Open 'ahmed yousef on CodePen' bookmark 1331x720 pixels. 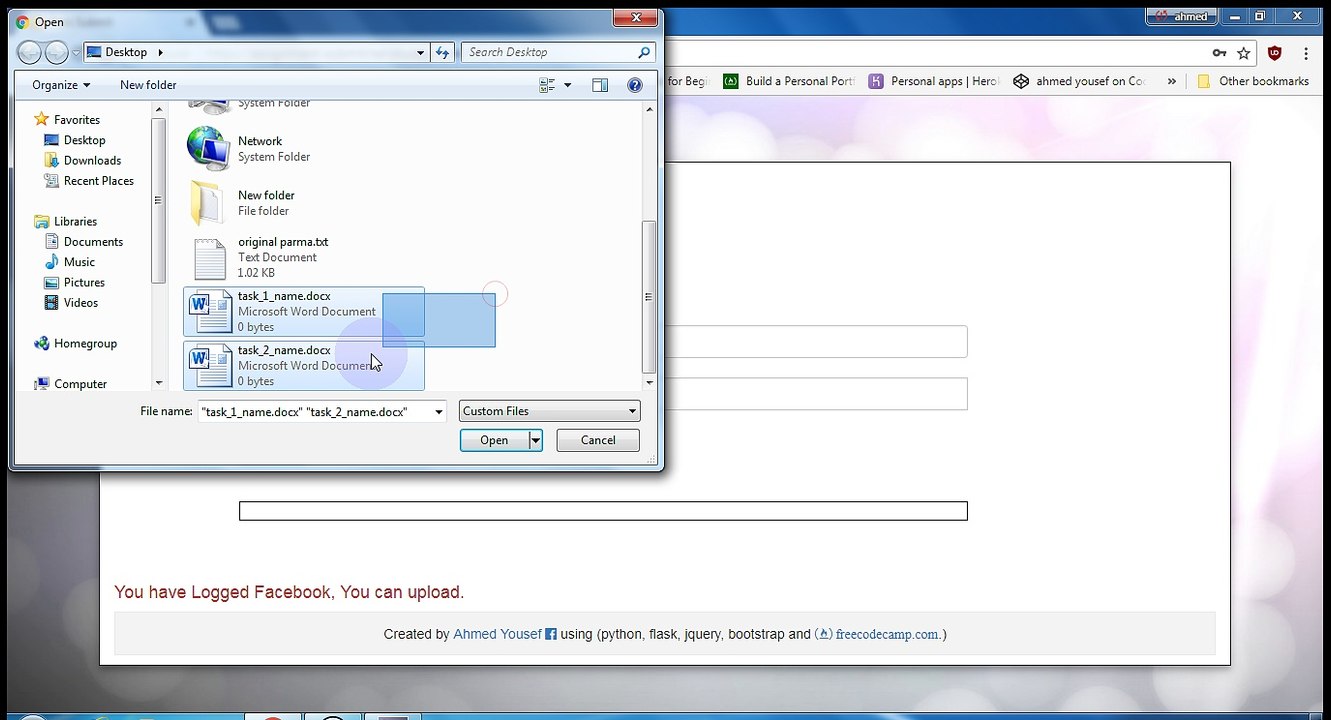tap(1080, 81)
